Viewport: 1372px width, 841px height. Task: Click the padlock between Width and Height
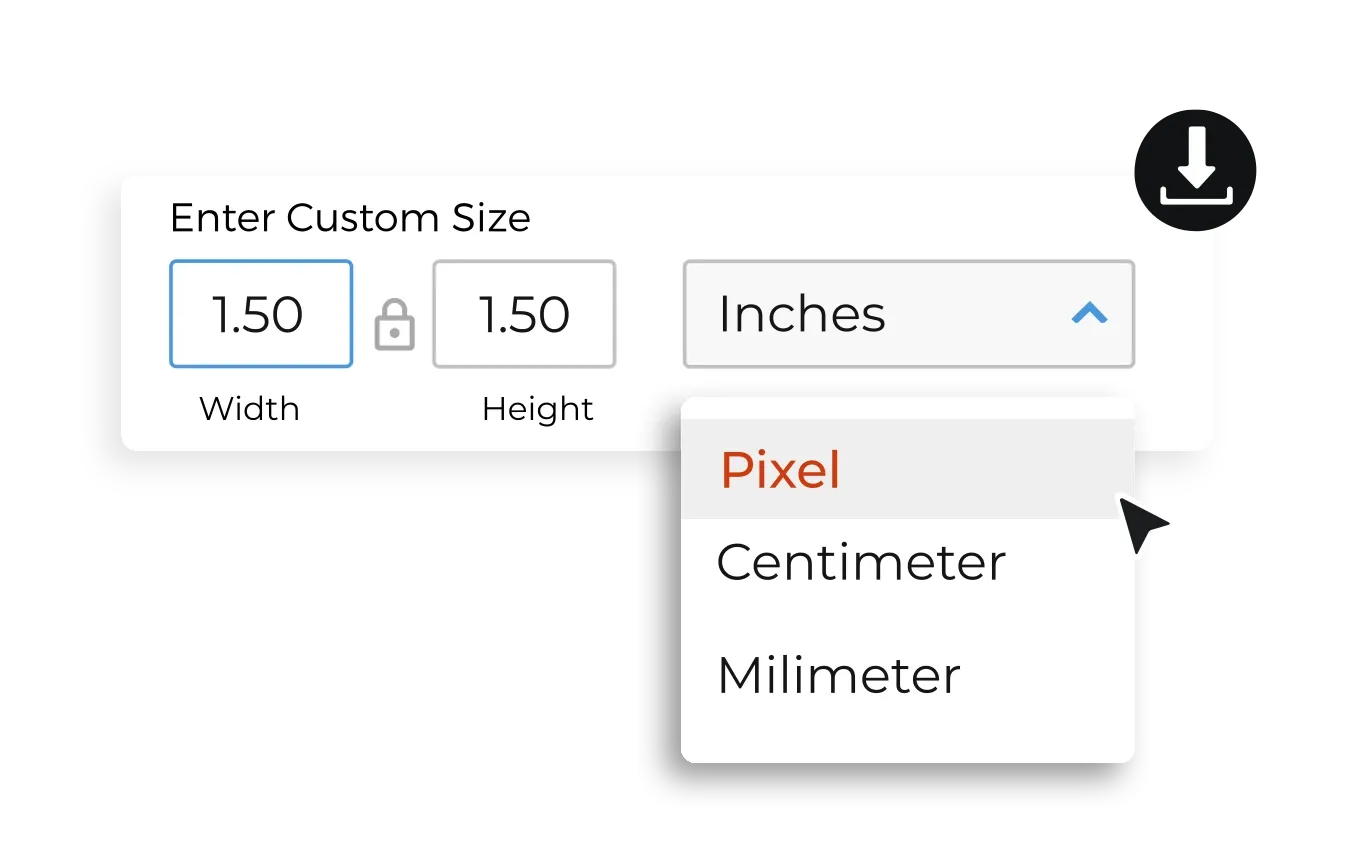[394, 325]
